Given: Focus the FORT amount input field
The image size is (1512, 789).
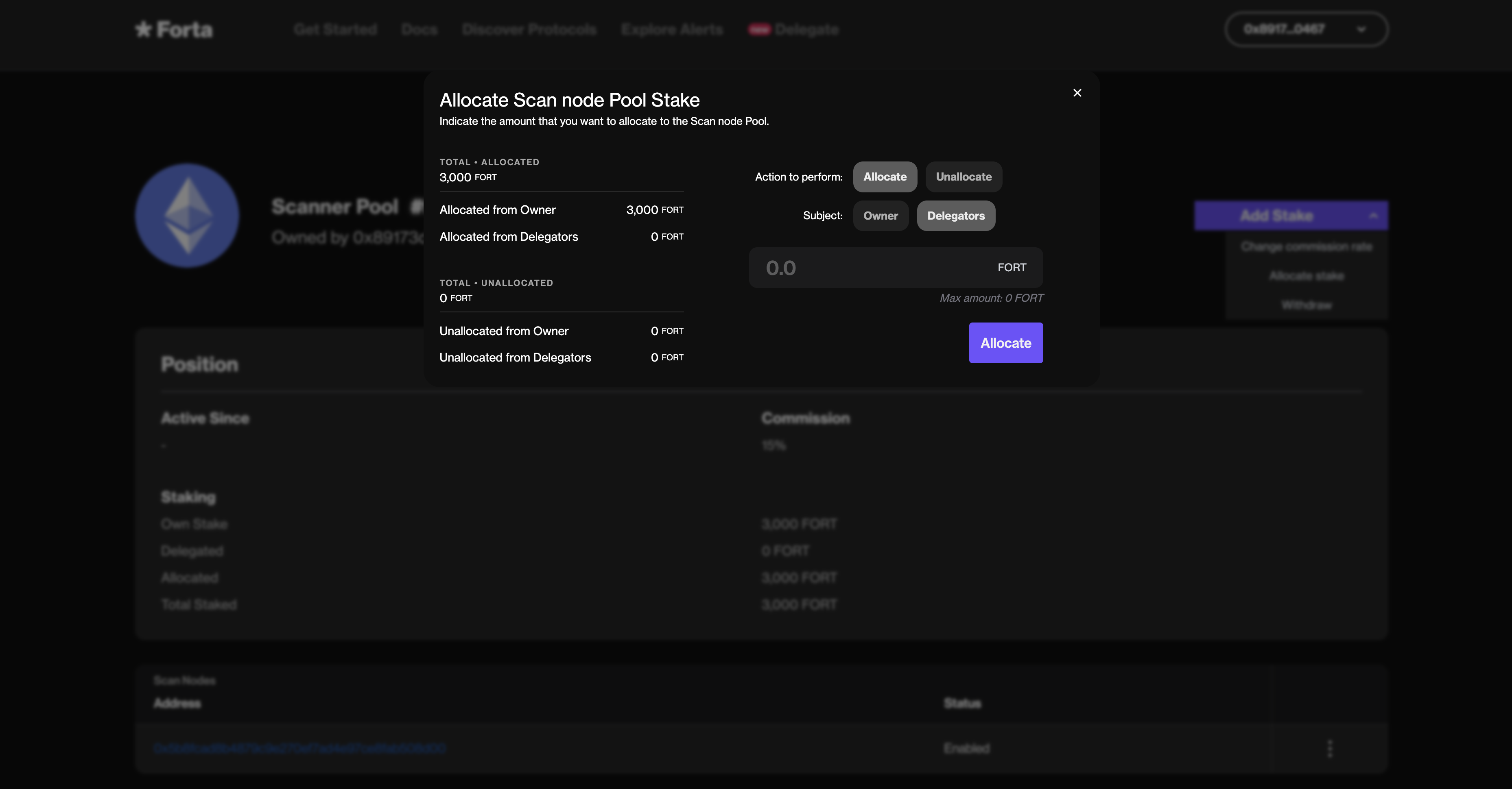Looking at the screenshot, I should pos(896,268).
